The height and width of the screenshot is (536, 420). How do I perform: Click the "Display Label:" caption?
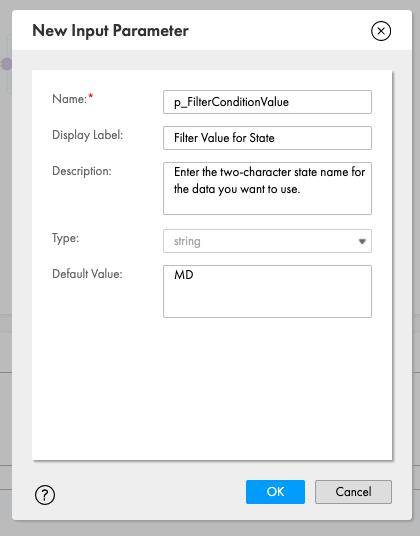87,135
